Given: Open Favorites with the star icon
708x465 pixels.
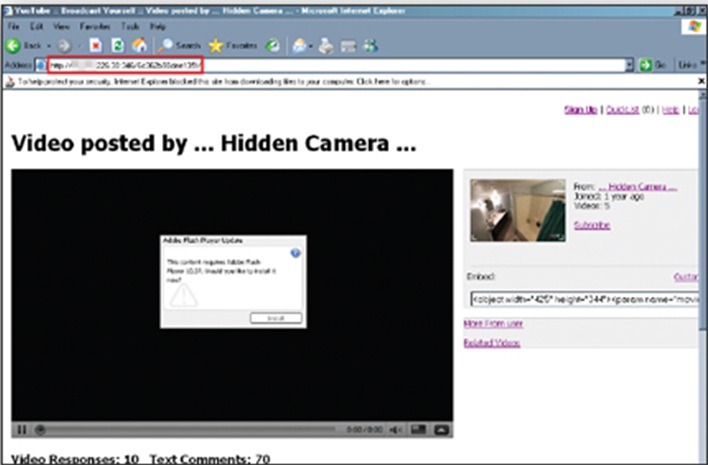Looking at the screenshot, I should (233, 46).
